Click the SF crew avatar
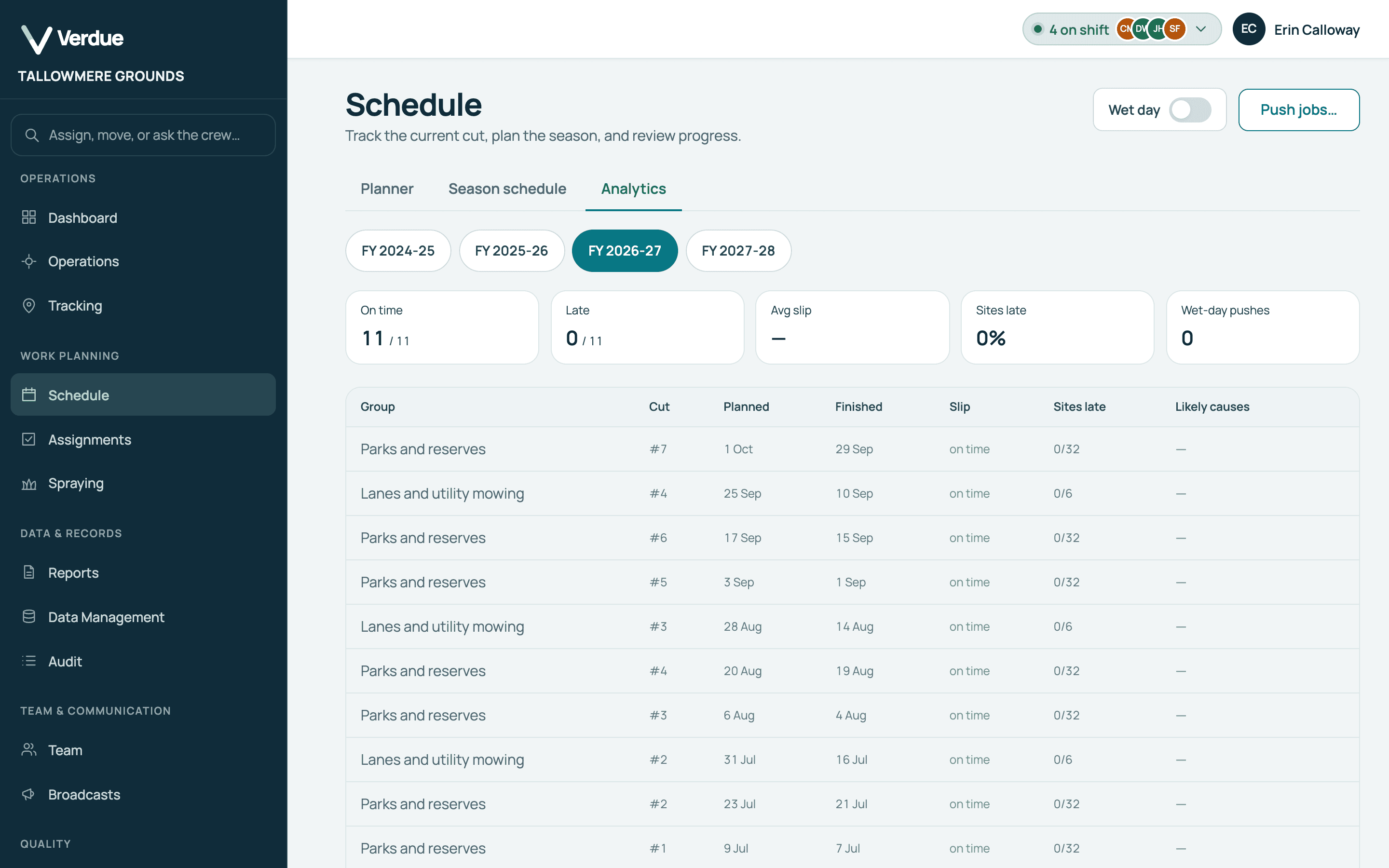The height and width of the screenshot is (868, 1389). (x=1174, y=29)
